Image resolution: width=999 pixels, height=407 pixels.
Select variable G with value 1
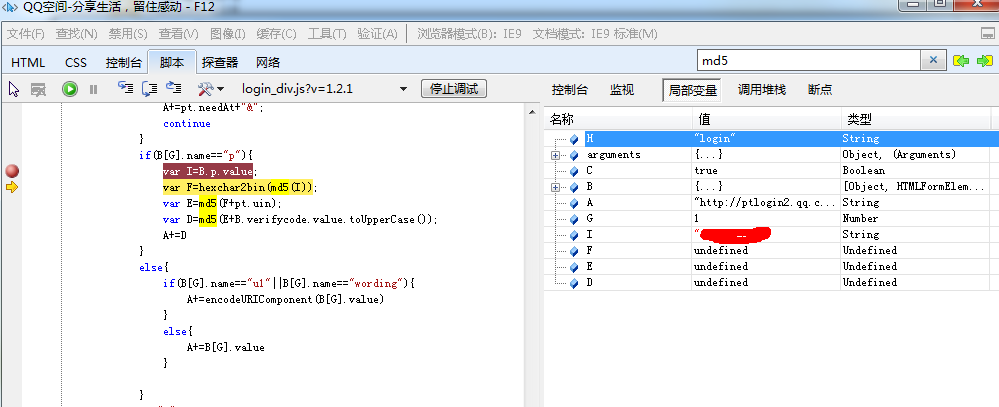tap(772, 218)
